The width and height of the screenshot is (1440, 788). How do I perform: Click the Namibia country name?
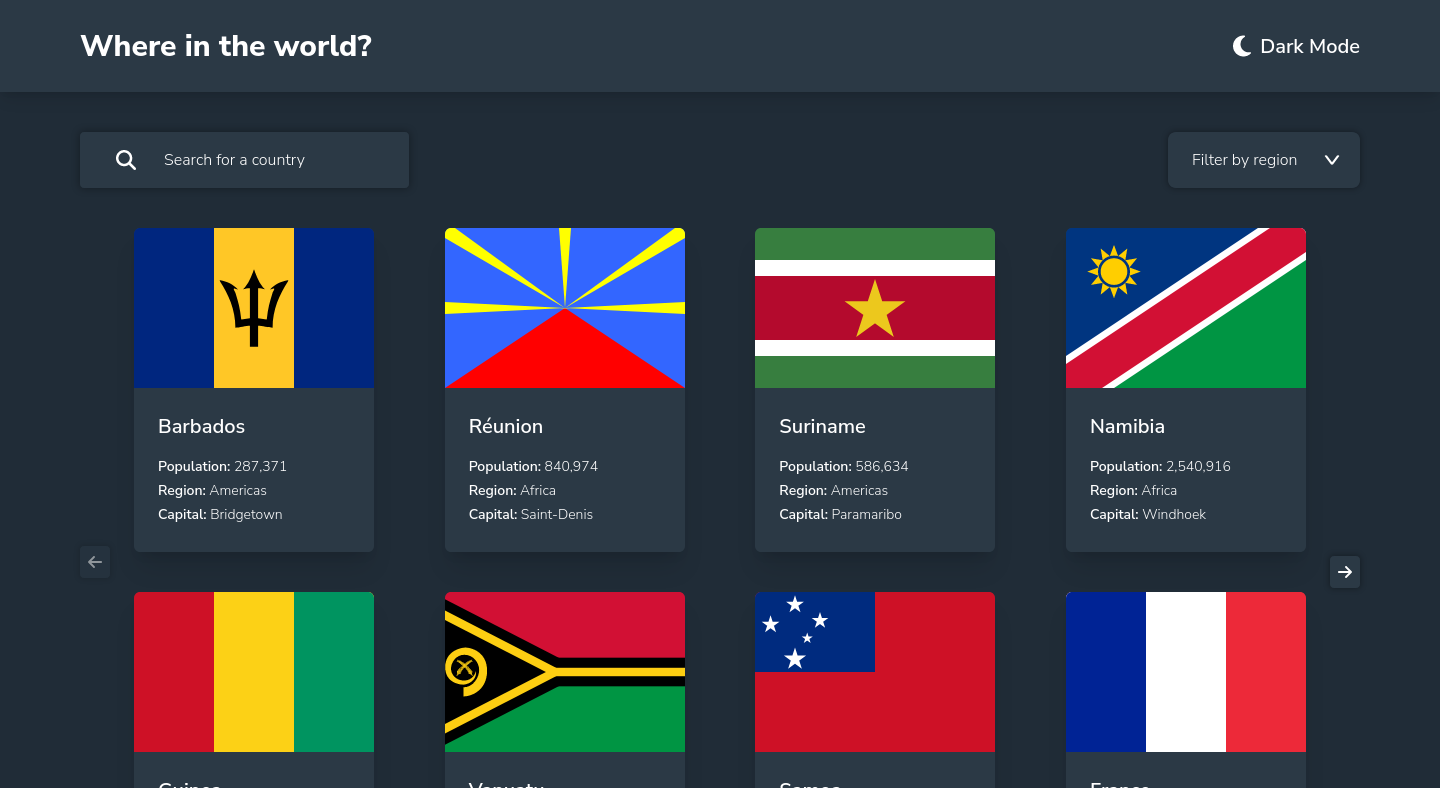point(1127,426)
